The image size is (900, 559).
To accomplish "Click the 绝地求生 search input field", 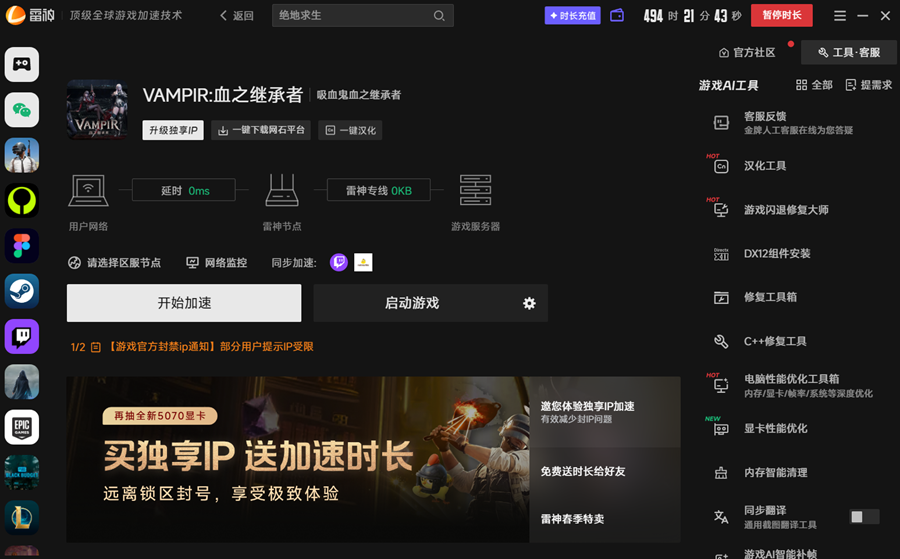I will (350, 16).
